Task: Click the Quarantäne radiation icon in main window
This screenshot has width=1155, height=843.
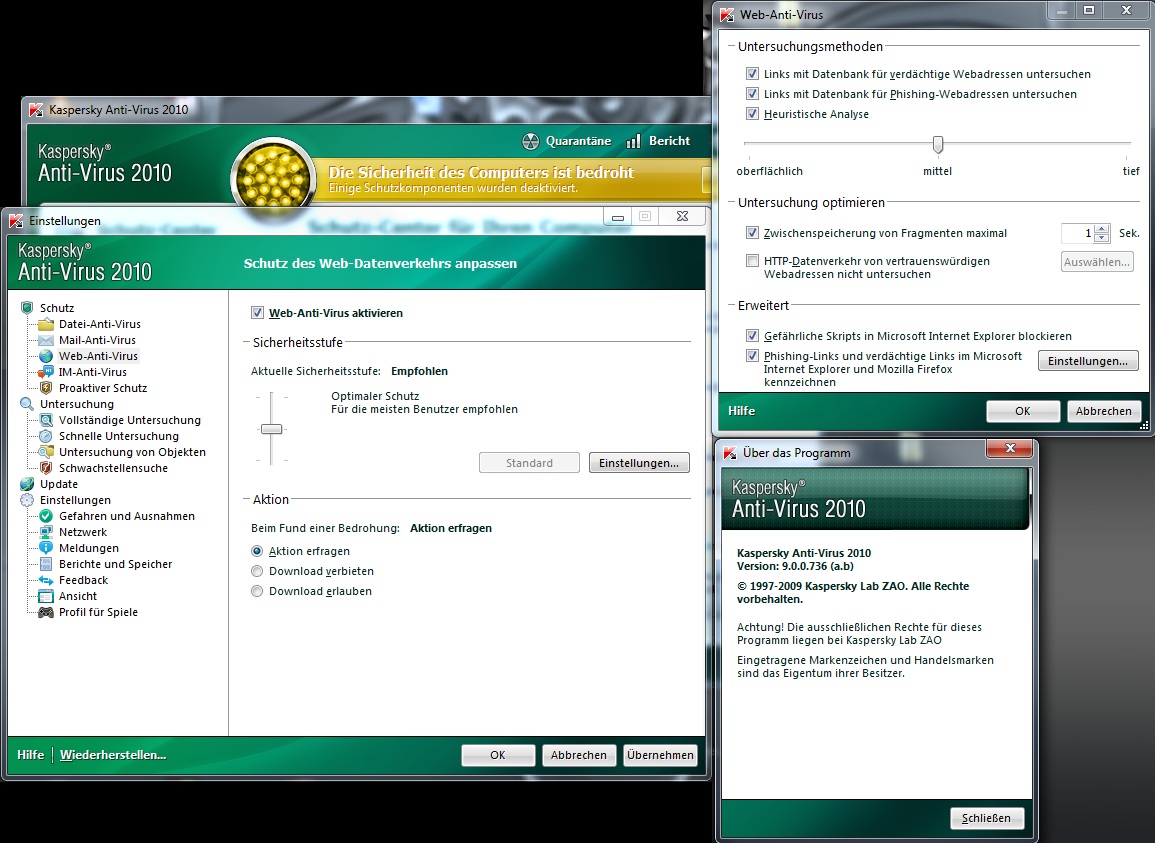Action: pyautogui.click(x=530, y=141)
